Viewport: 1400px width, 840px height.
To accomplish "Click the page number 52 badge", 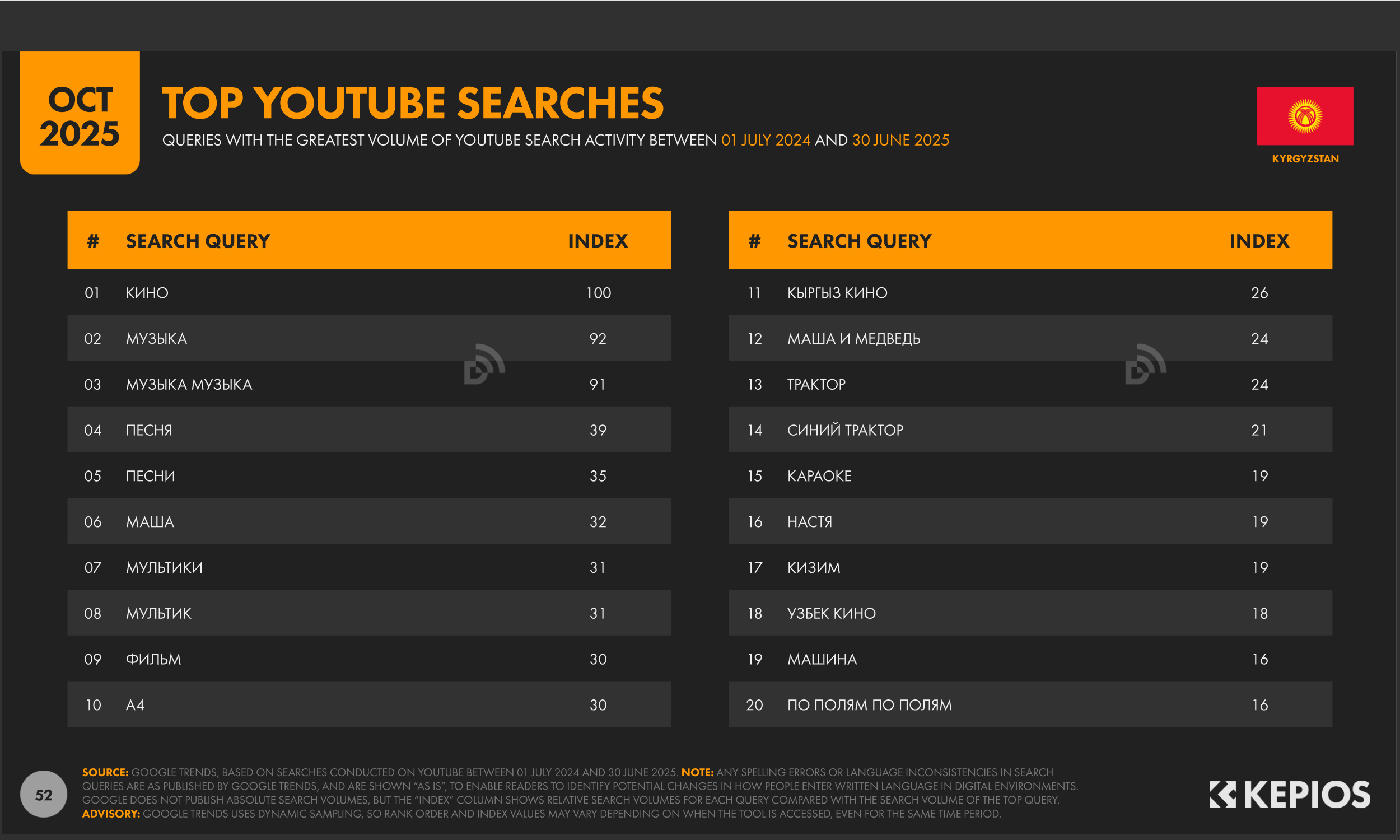I will point(44,794).
